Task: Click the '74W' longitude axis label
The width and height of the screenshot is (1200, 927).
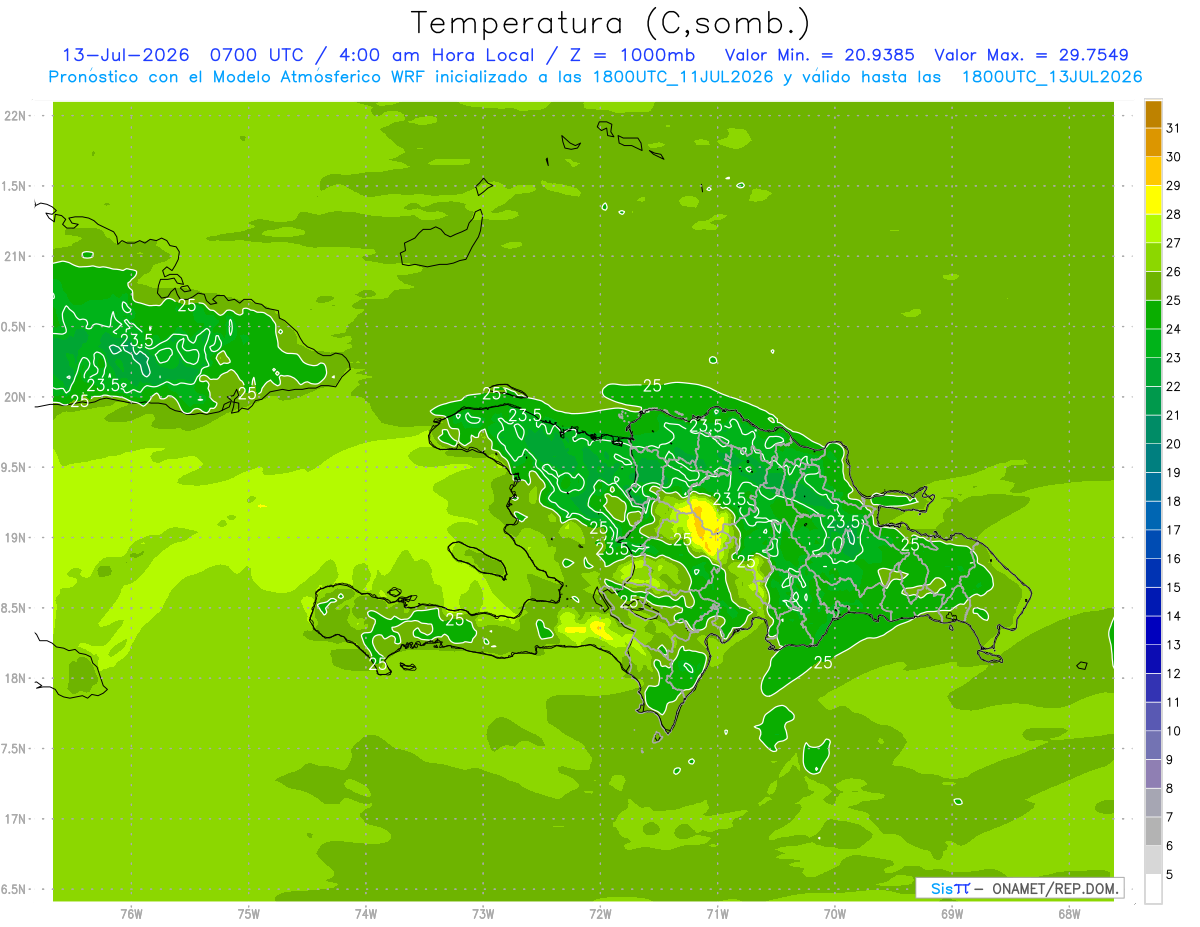Action: [366, 914]
